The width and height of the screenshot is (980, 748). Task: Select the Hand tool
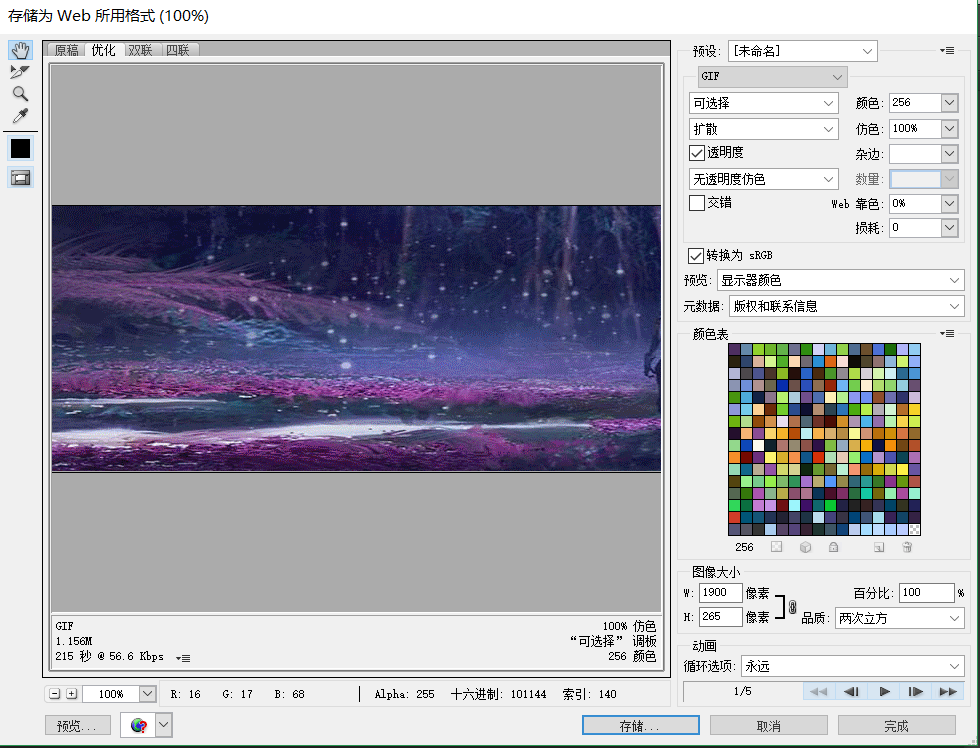(21, 51)
